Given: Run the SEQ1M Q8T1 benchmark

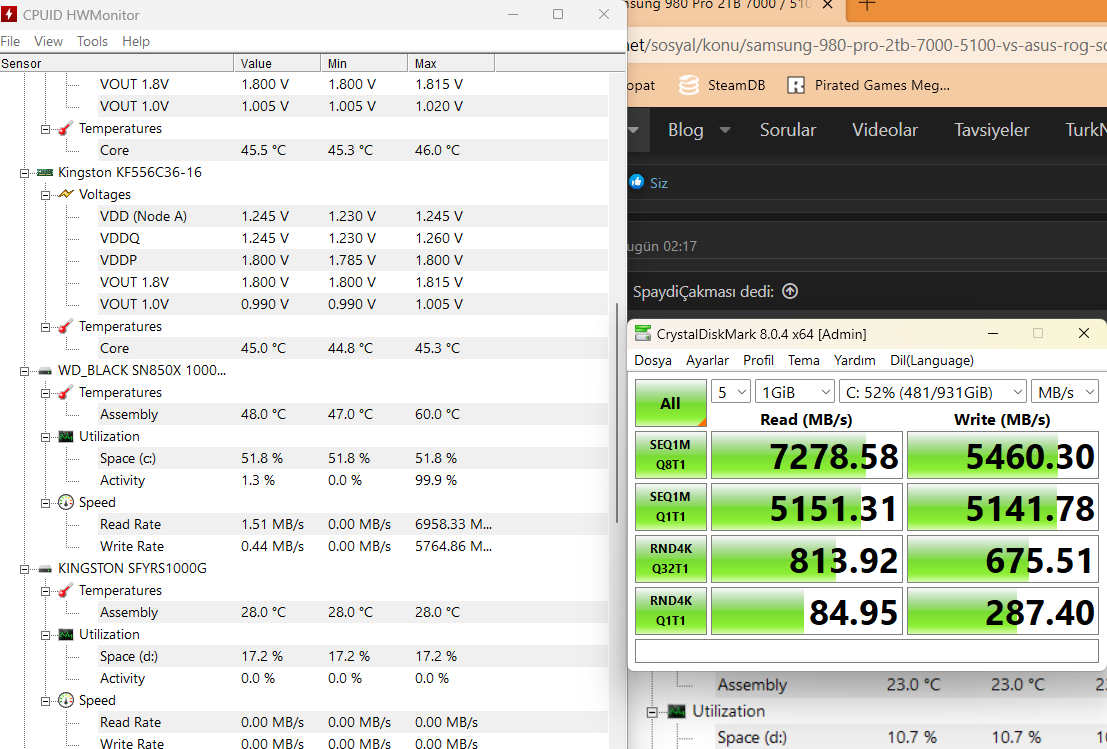Looking at the screenshot, I should [671, 455].
